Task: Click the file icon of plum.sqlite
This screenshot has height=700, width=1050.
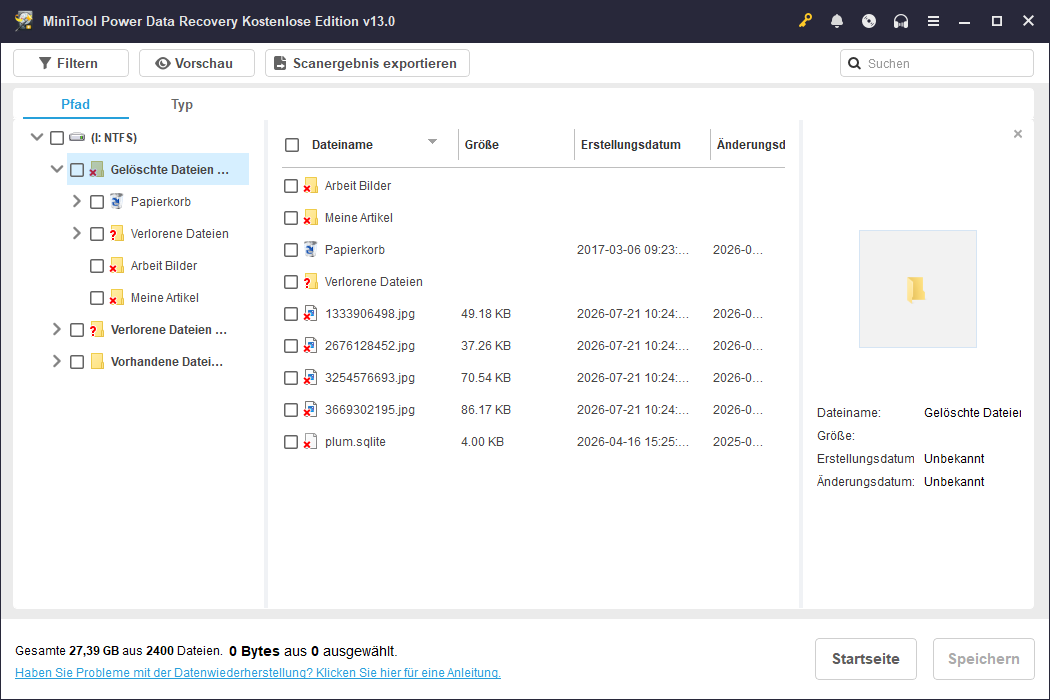Action: (310, 441)
